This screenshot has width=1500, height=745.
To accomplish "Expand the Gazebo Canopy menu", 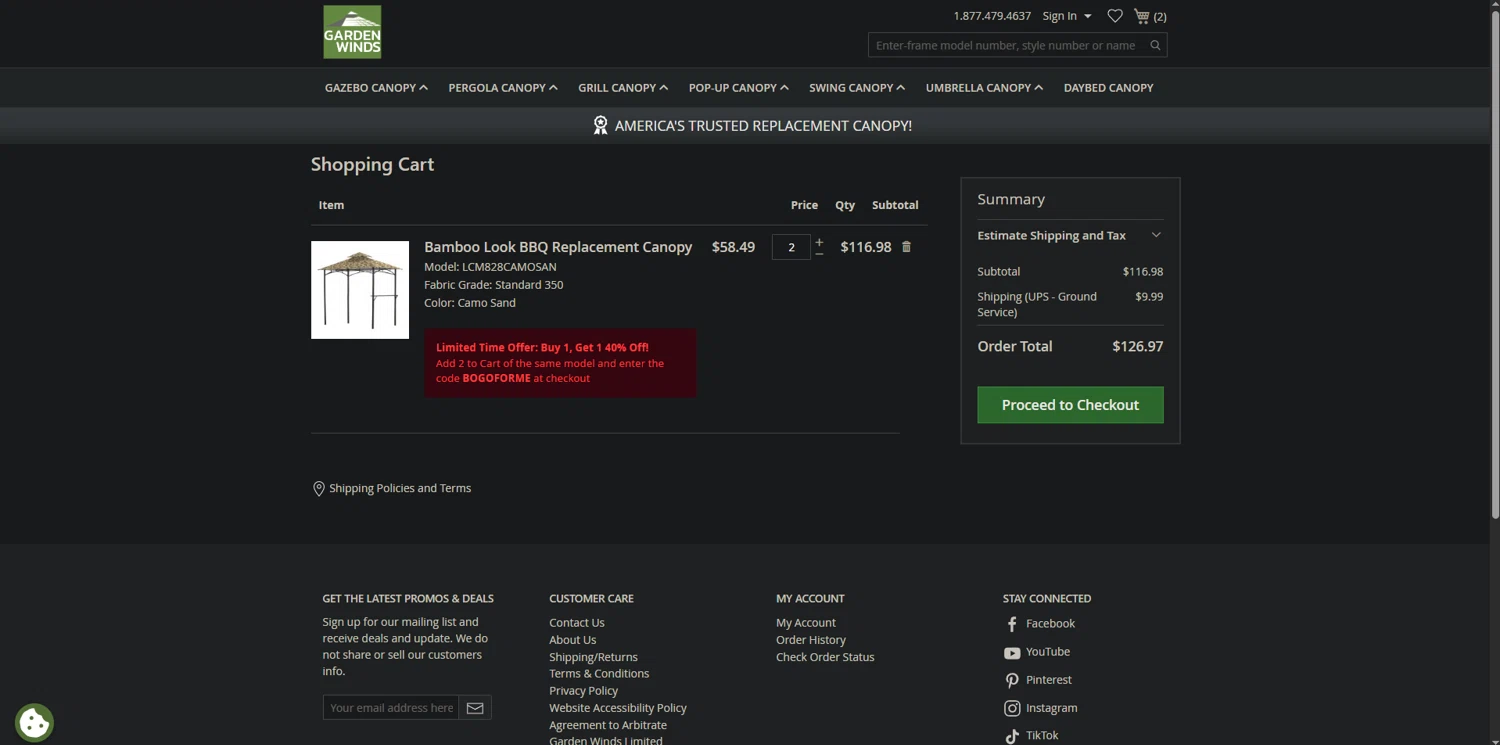I will pyautogui.click(x=376, y=88).
